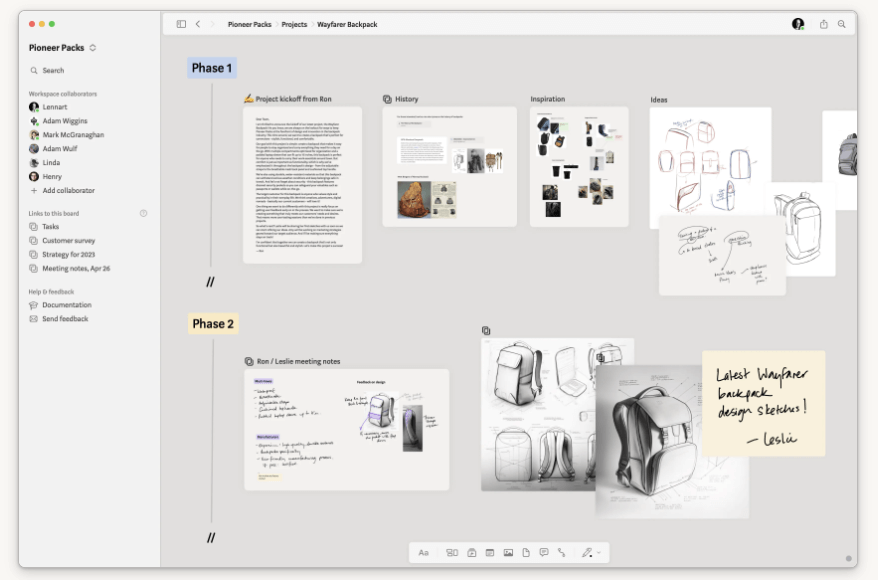Open Project kickoff from Ron card
The height and width of the screenshot is (580, 878).
point(302,185)
